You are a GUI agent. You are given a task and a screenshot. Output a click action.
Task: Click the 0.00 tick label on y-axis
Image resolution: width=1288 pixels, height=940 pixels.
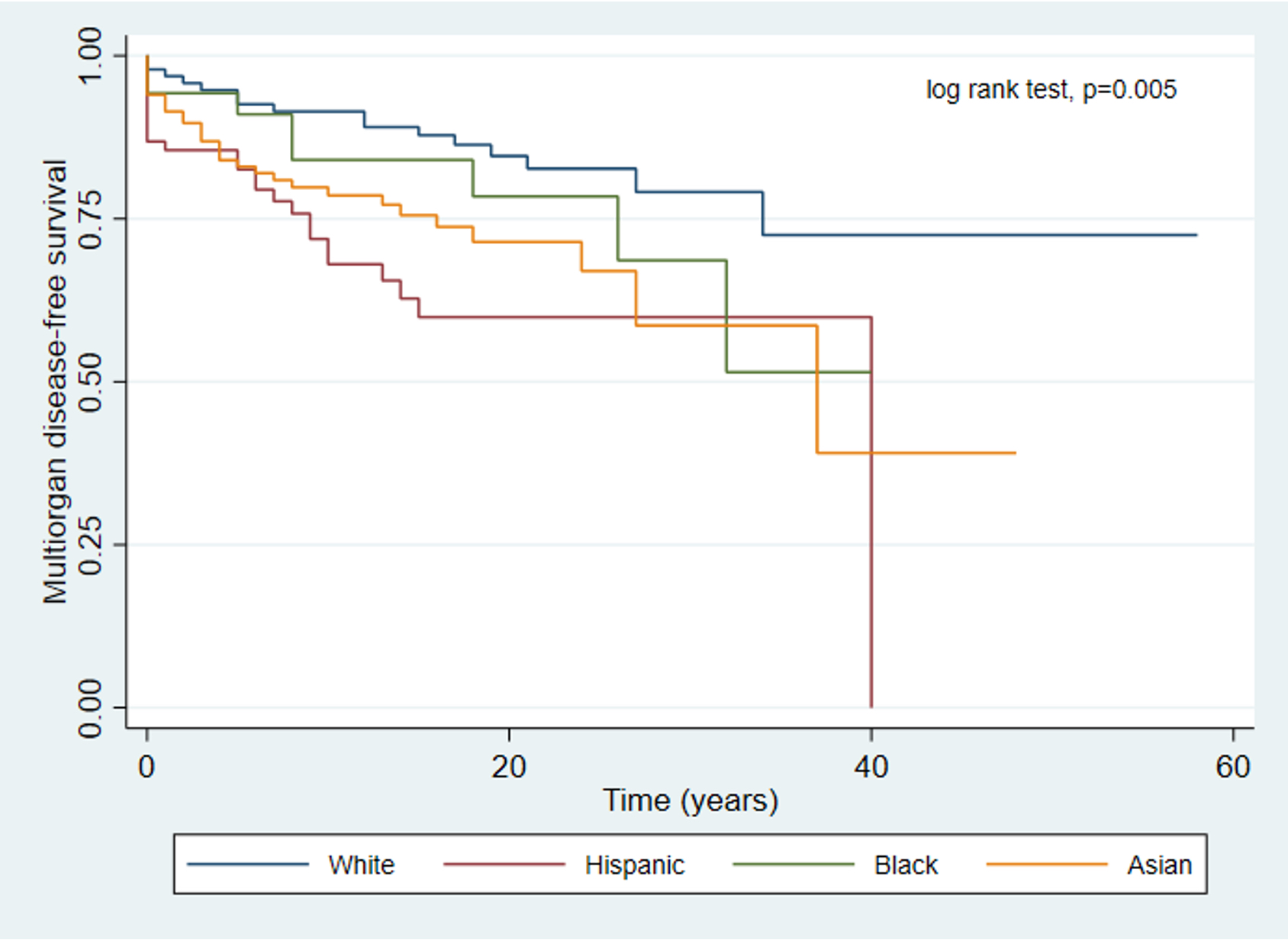click(x=91, y=707)
